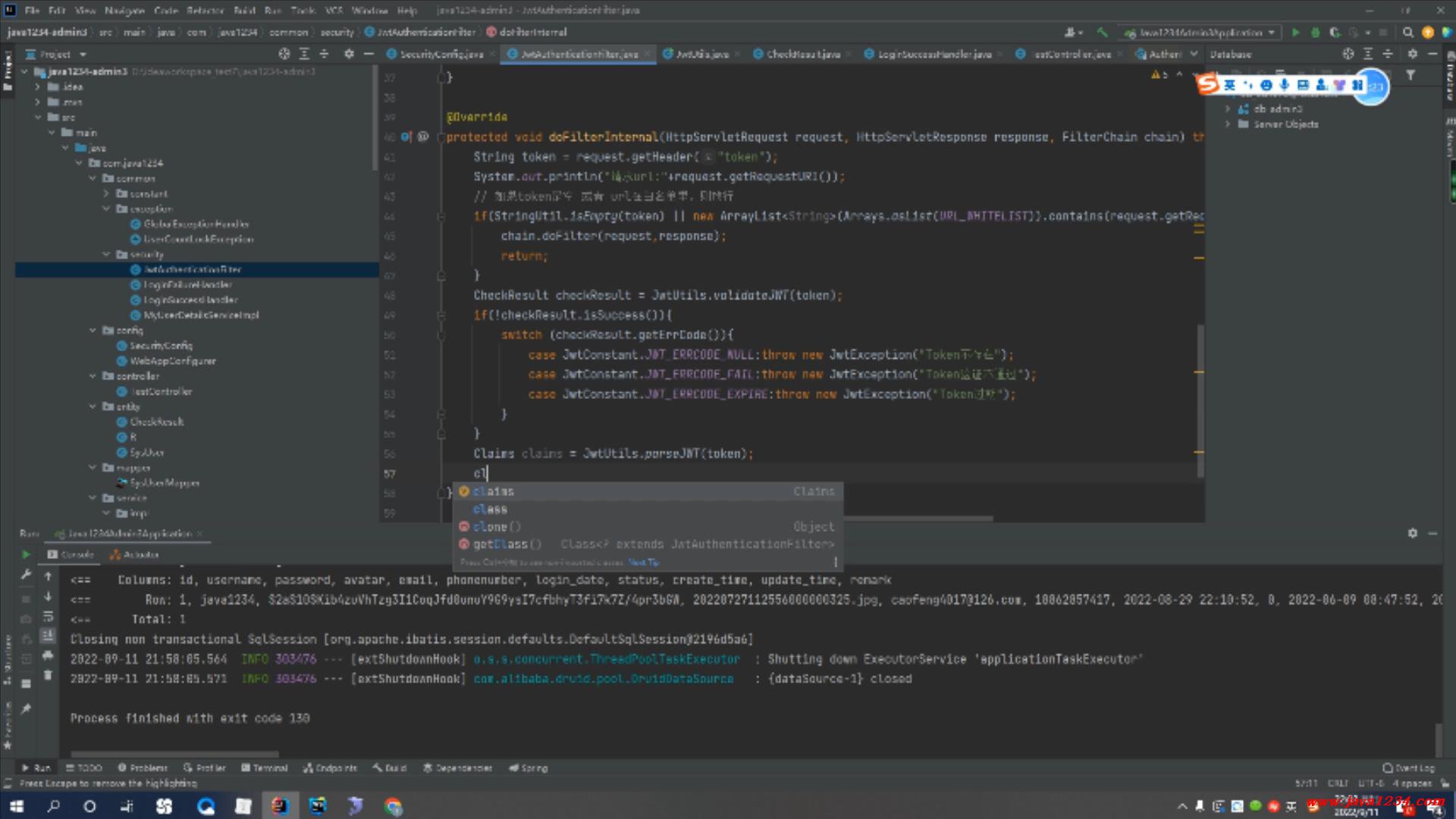
Task: Open Event Log from status bar
Action: pyautogui.click(x=1408, y=768)
